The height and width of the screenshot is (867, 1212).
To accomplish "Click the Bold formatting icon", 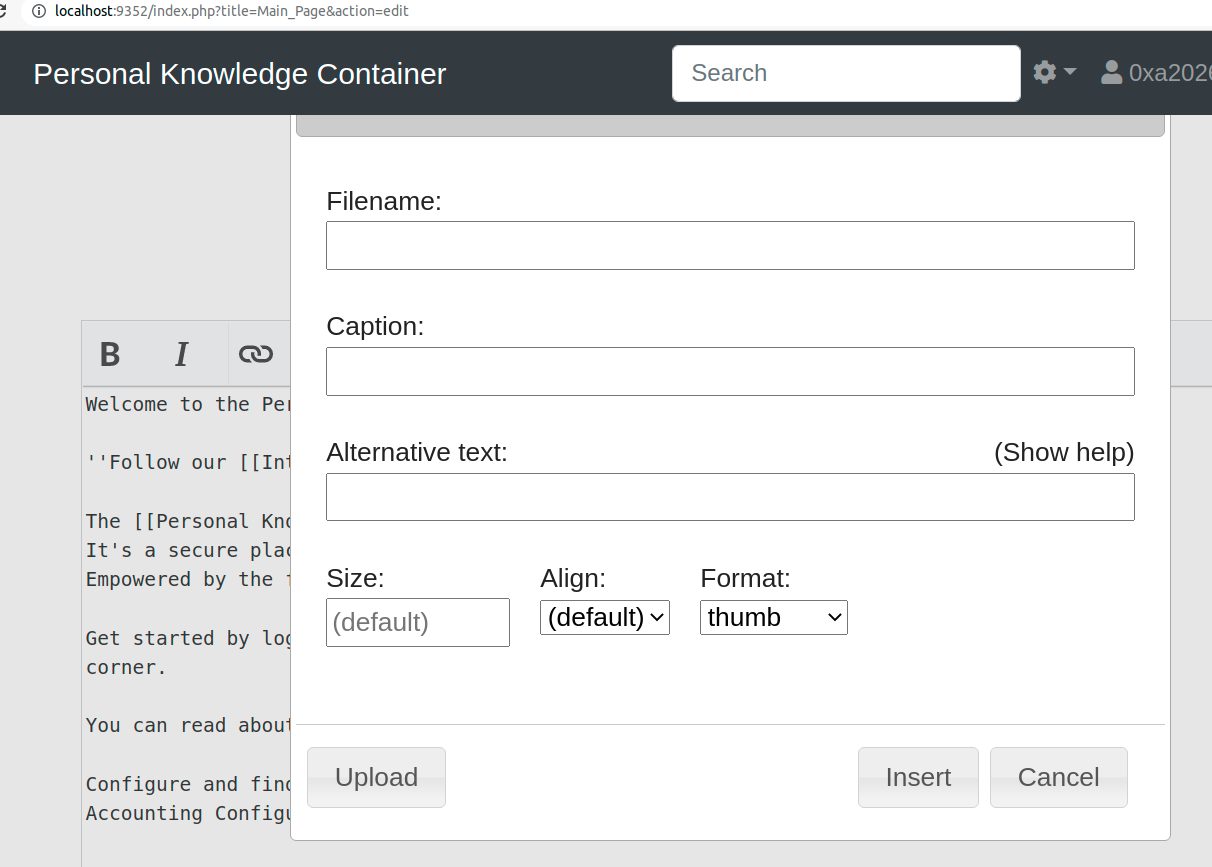I will [x=110, y=354].
